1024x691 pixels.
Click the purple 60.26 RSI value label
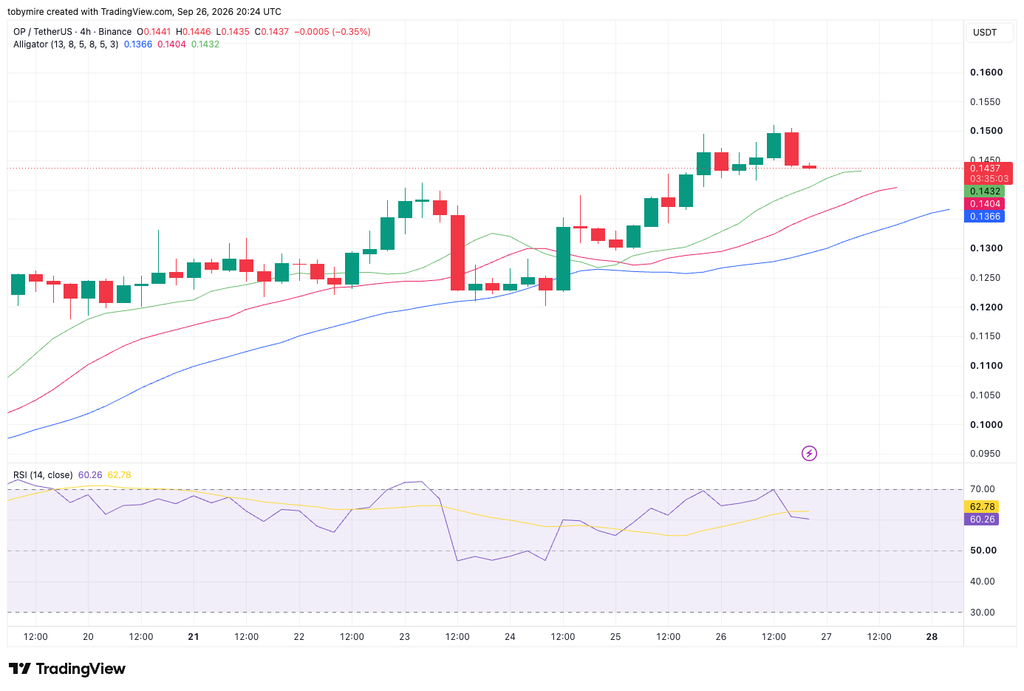click(982, 519)
